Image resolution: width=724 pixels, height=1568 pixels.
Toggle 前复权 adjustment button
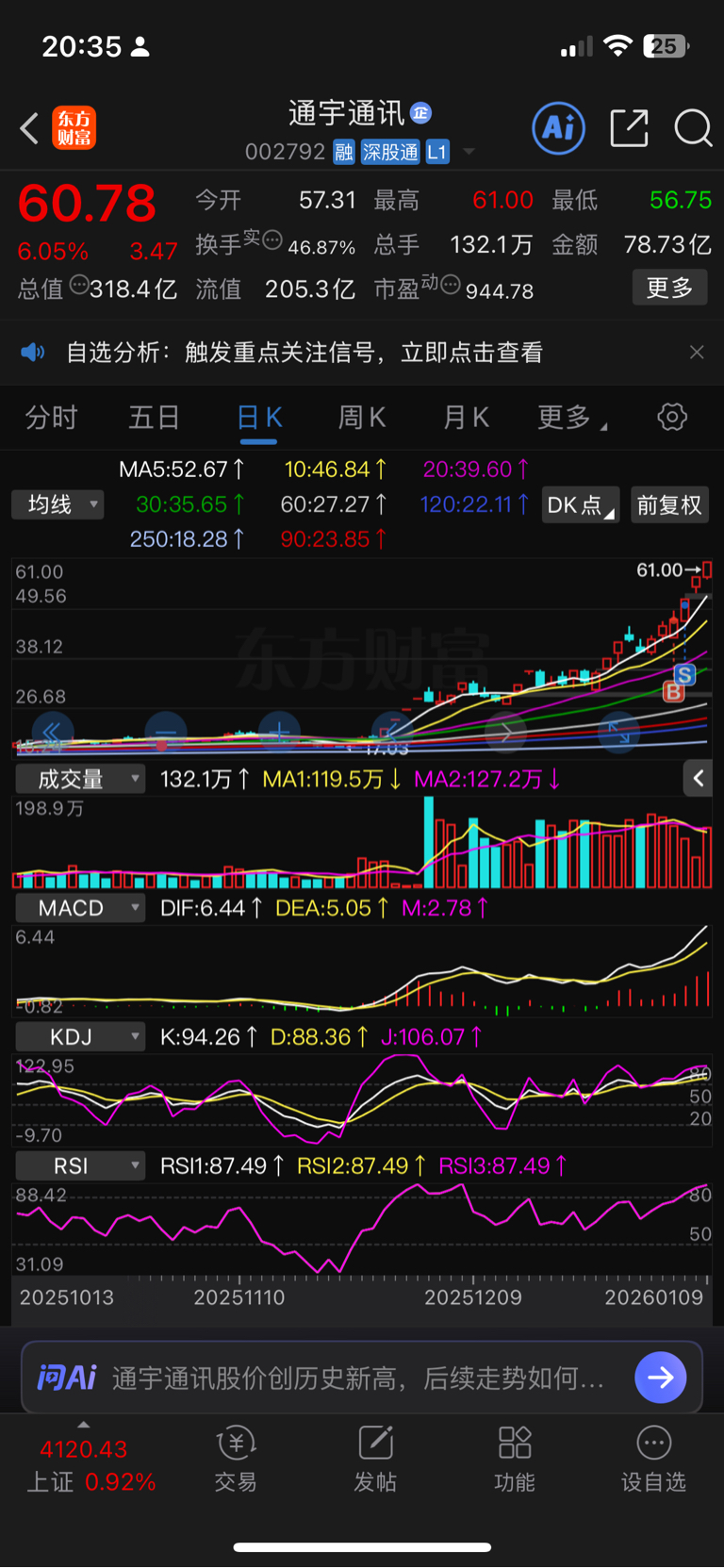tap(669, 505)
